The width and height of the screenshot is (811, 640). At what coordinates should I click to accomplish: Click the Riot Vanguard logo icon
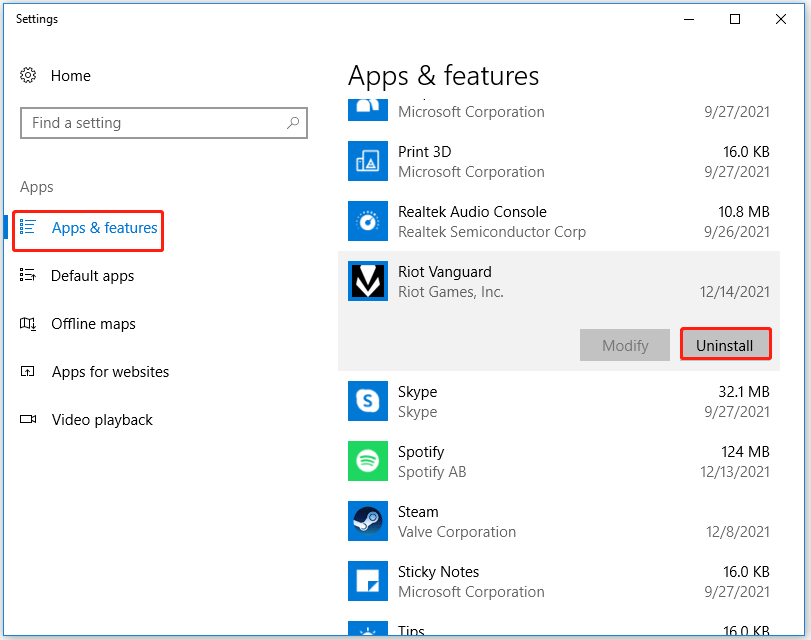367,281
